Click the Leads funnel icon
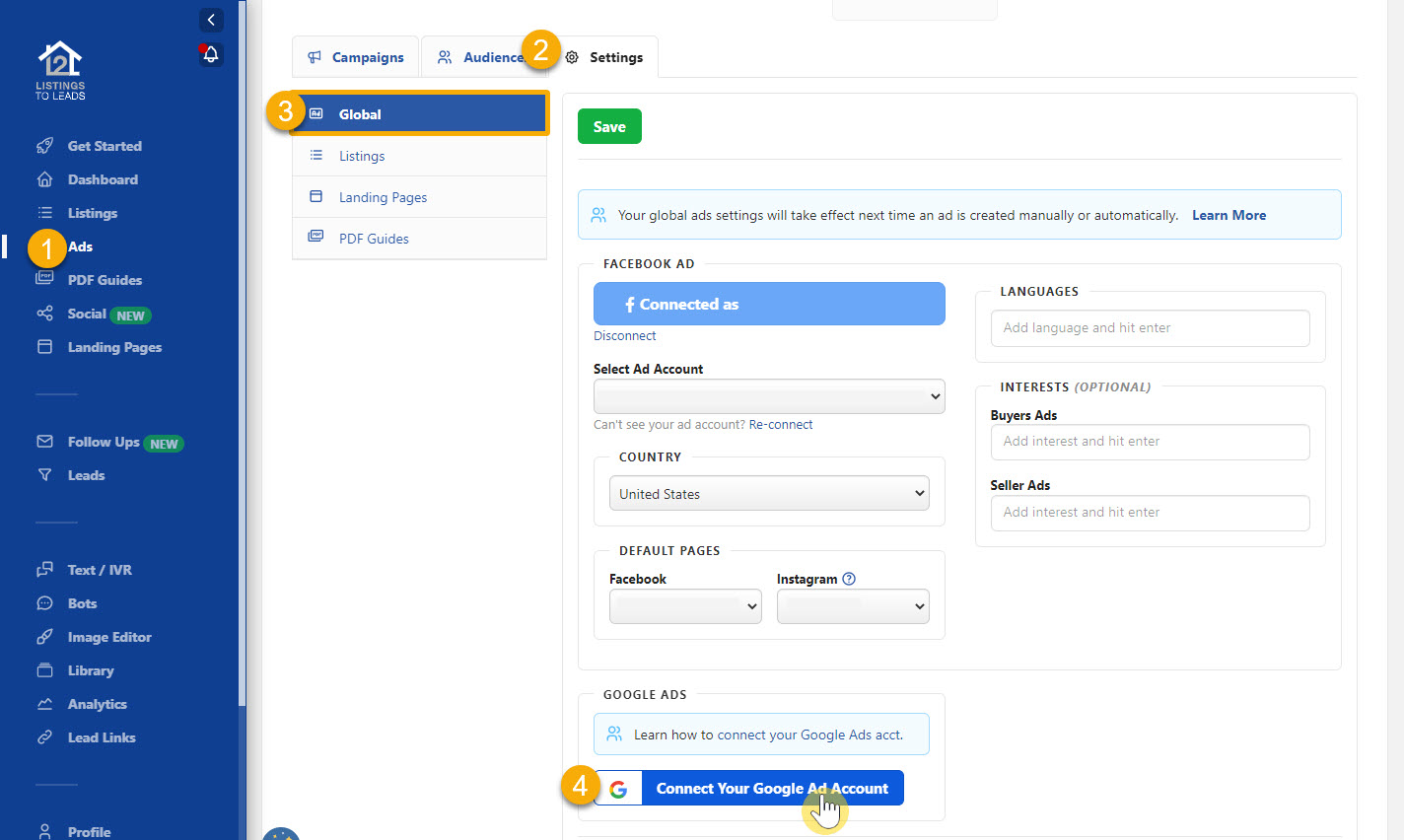 [44, 475]
